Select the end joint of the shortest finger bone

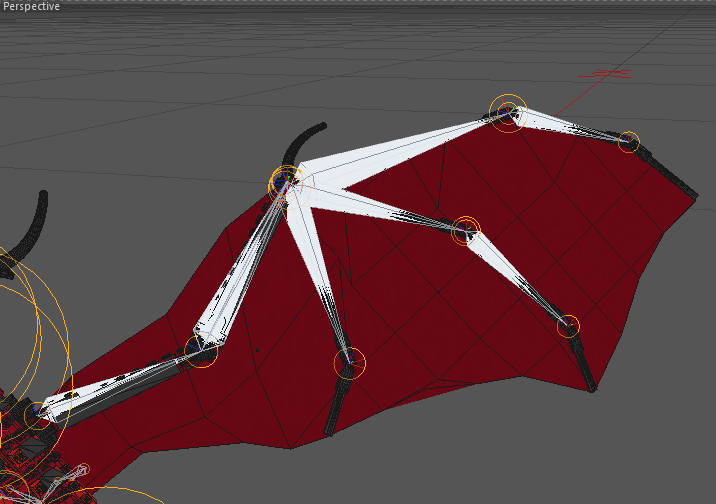[x=349, y=363]
